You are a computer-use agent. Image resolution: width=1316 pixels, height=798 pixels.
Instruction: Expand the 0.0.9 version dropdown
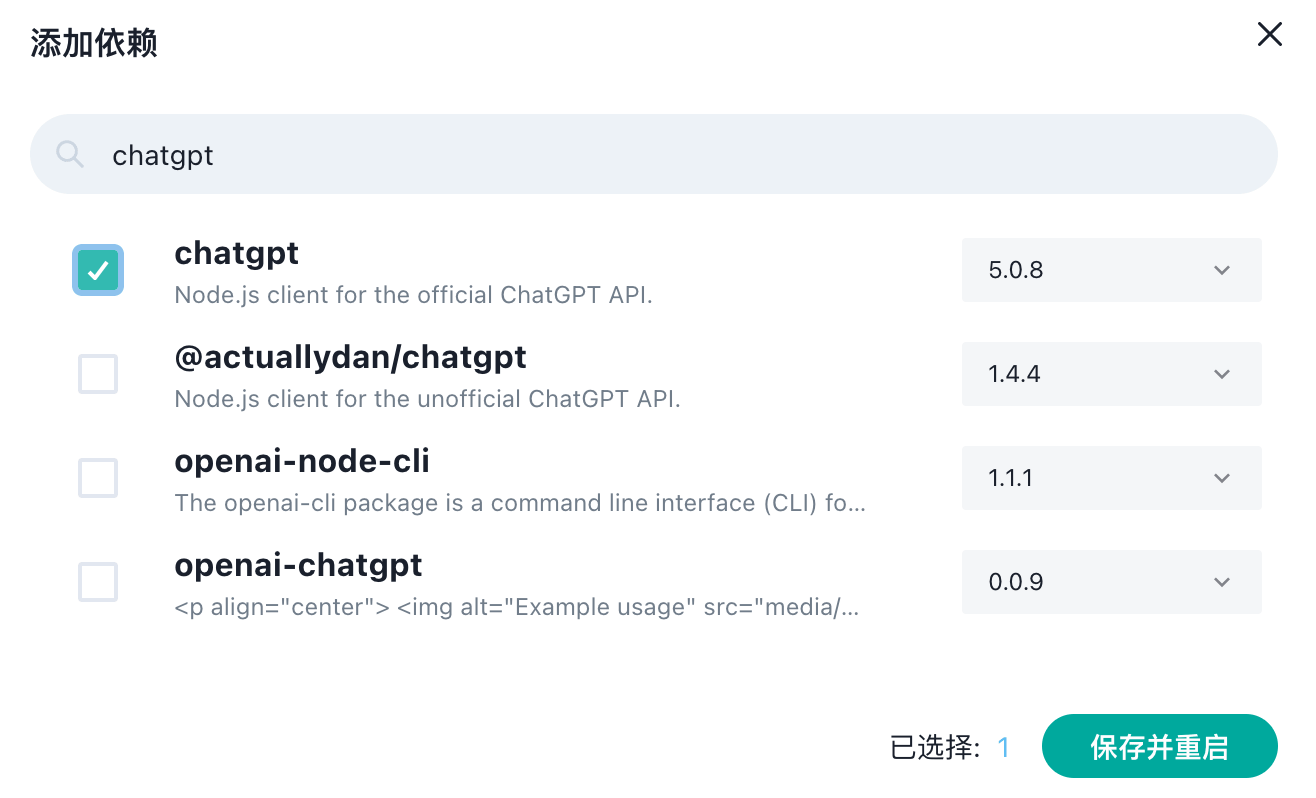[1111, 582]
